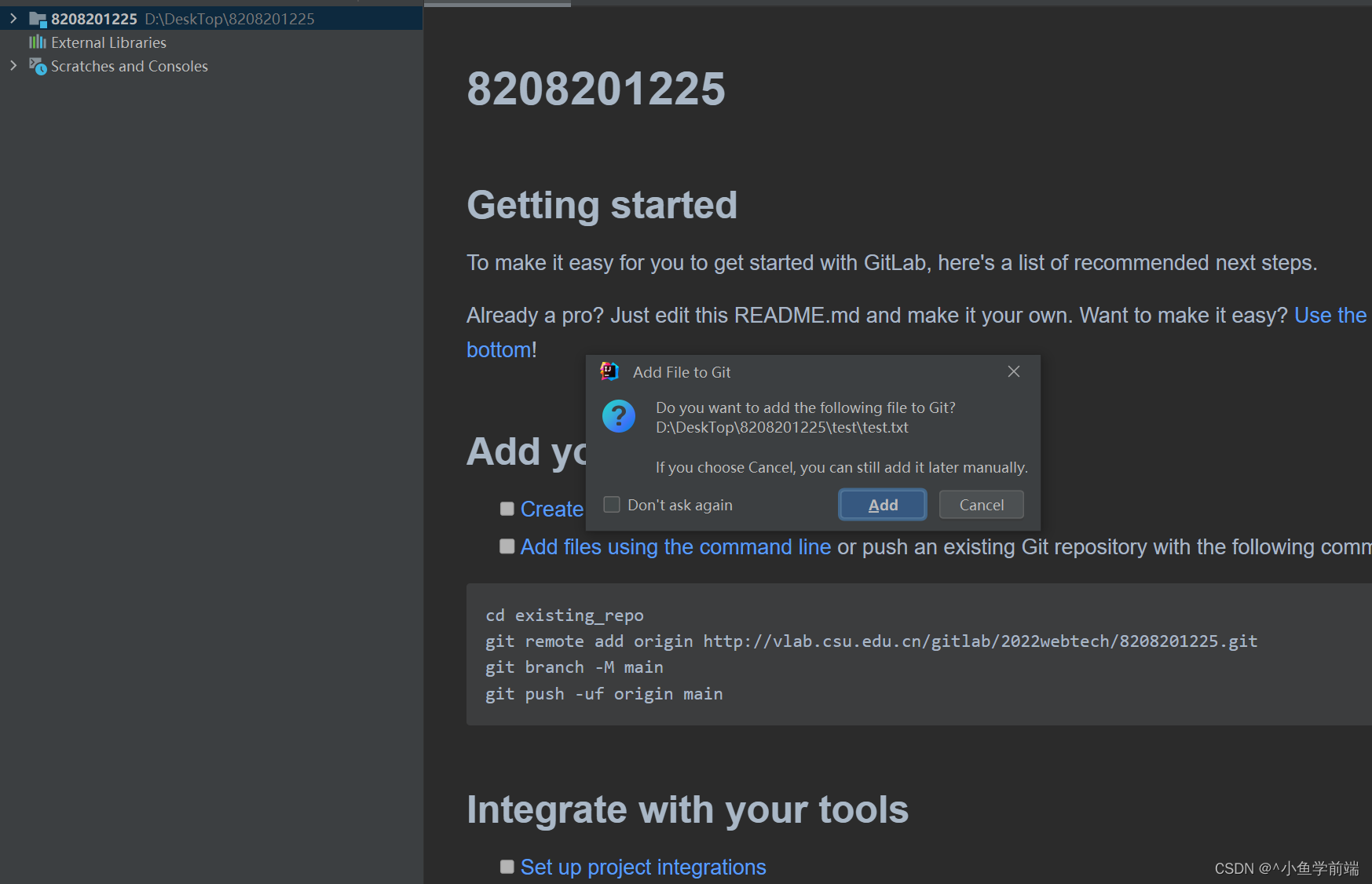Viewport: 1372px width, 884px height.
Task: Click the 'Integrate with your tools' heading
Action: (x=687, y=809)
